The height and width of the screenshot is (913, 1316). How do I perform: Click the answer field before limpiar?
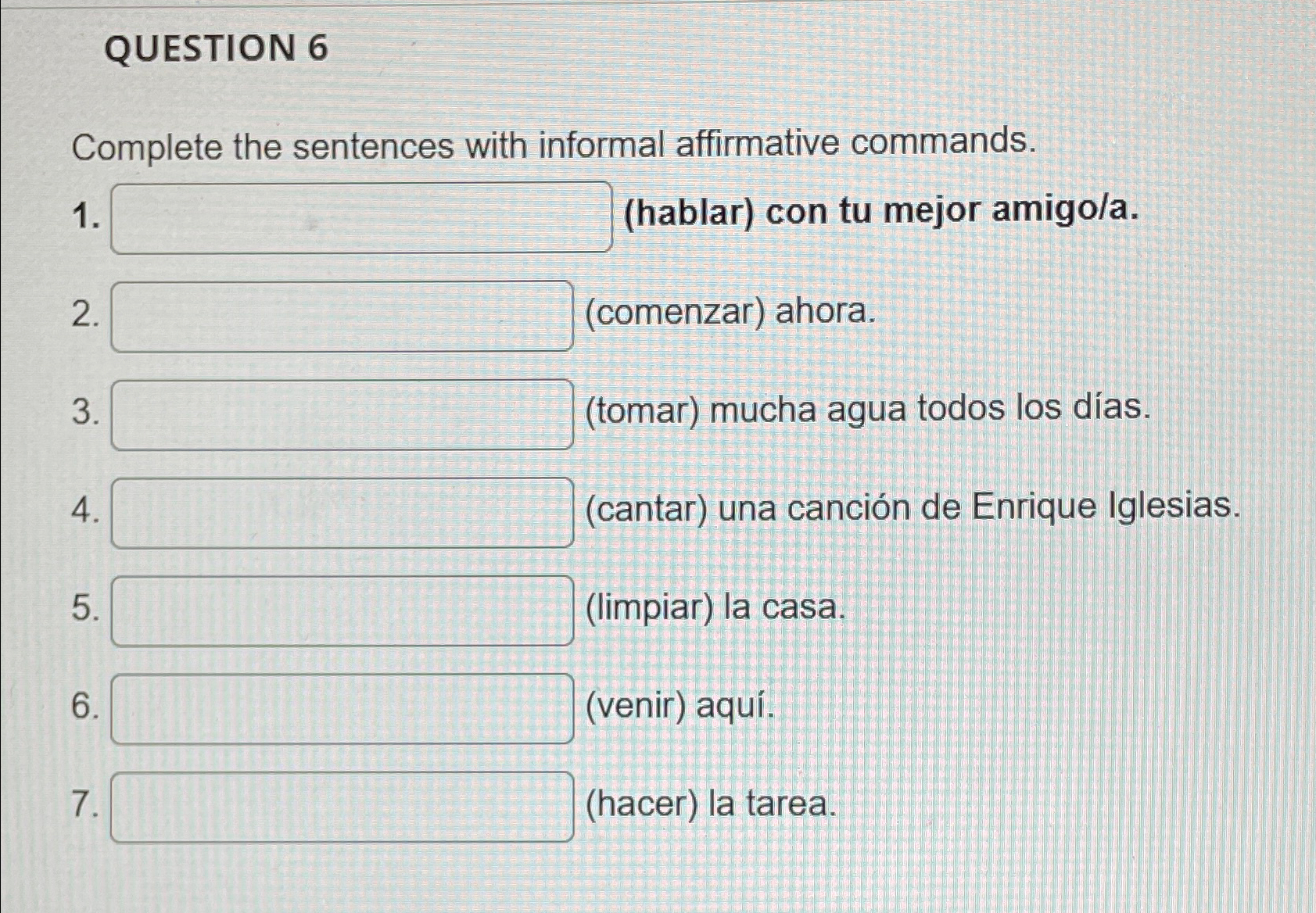[344, 614]
